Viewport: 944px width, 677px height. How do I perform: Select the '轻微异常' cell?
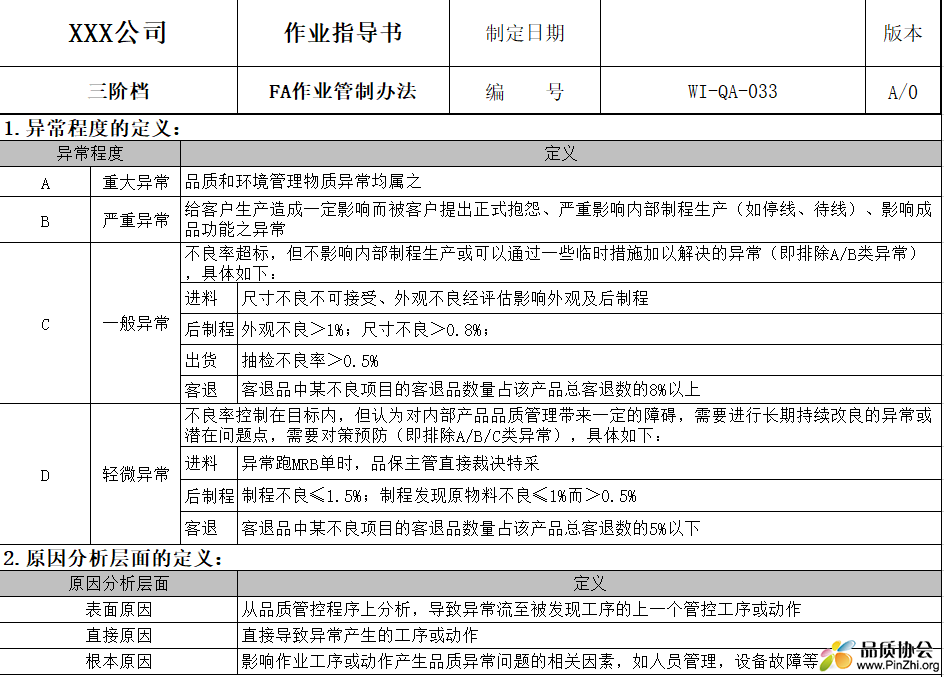pos(135,474)
